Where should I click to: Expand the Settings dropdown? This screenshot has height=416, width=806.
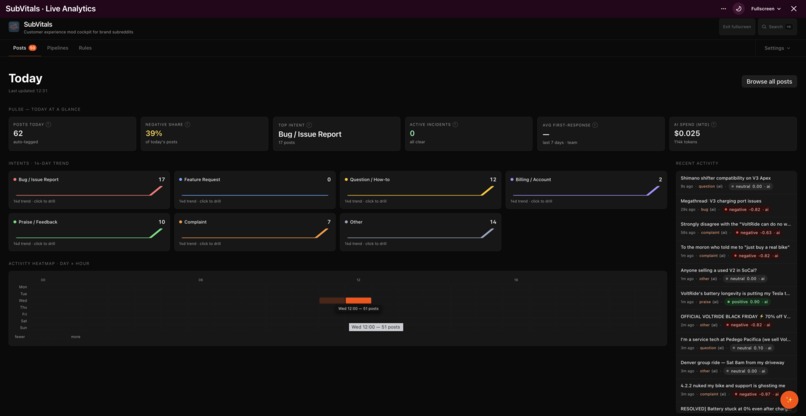click(777, 48)
